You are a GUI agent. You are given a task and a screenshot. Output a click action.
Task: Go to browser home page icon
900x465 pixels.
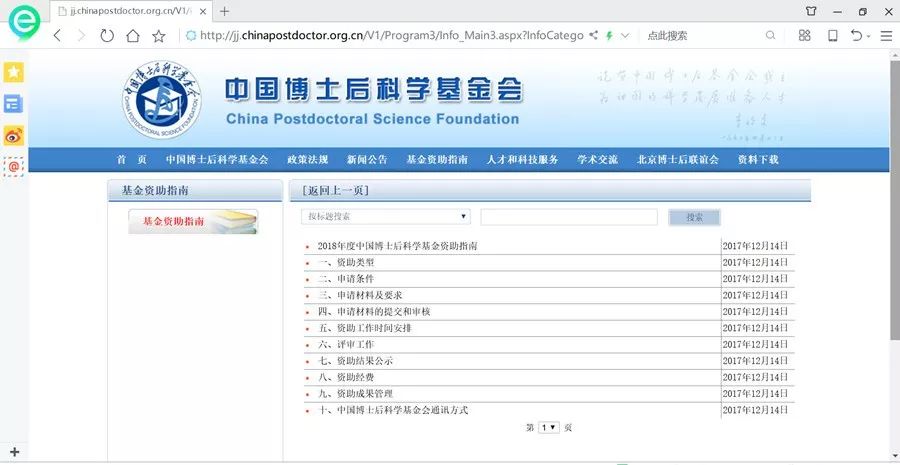(x=133, y=35)
